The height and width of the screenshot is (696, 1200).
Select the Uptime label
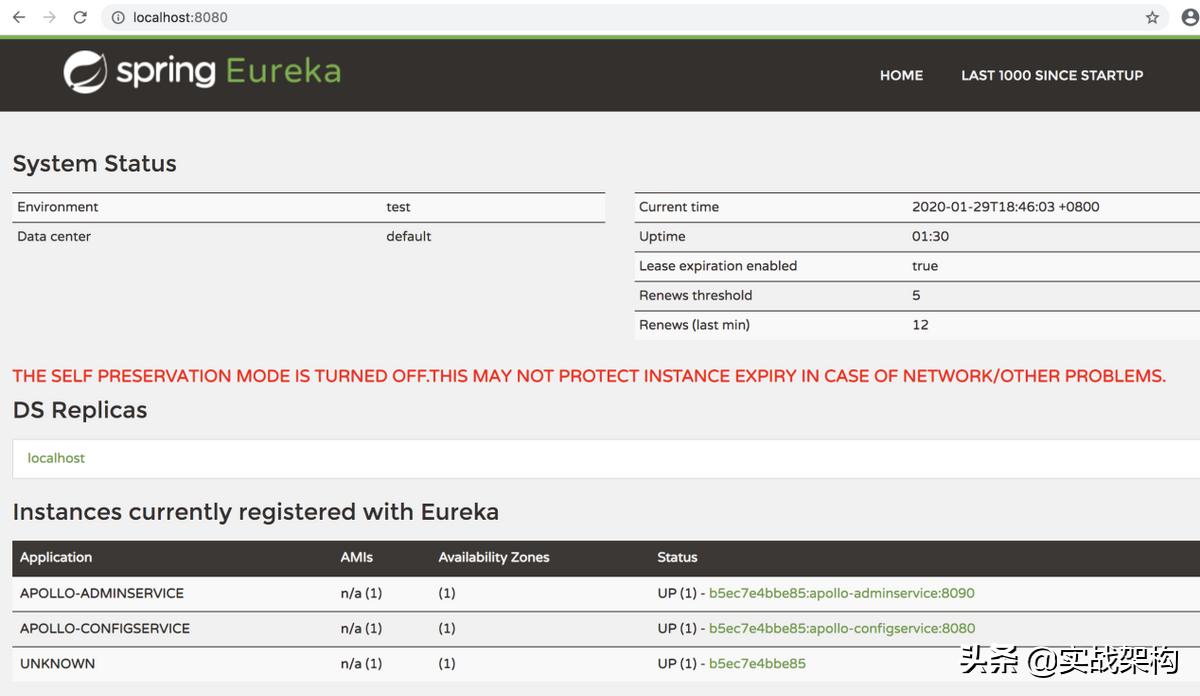point(662,236)
